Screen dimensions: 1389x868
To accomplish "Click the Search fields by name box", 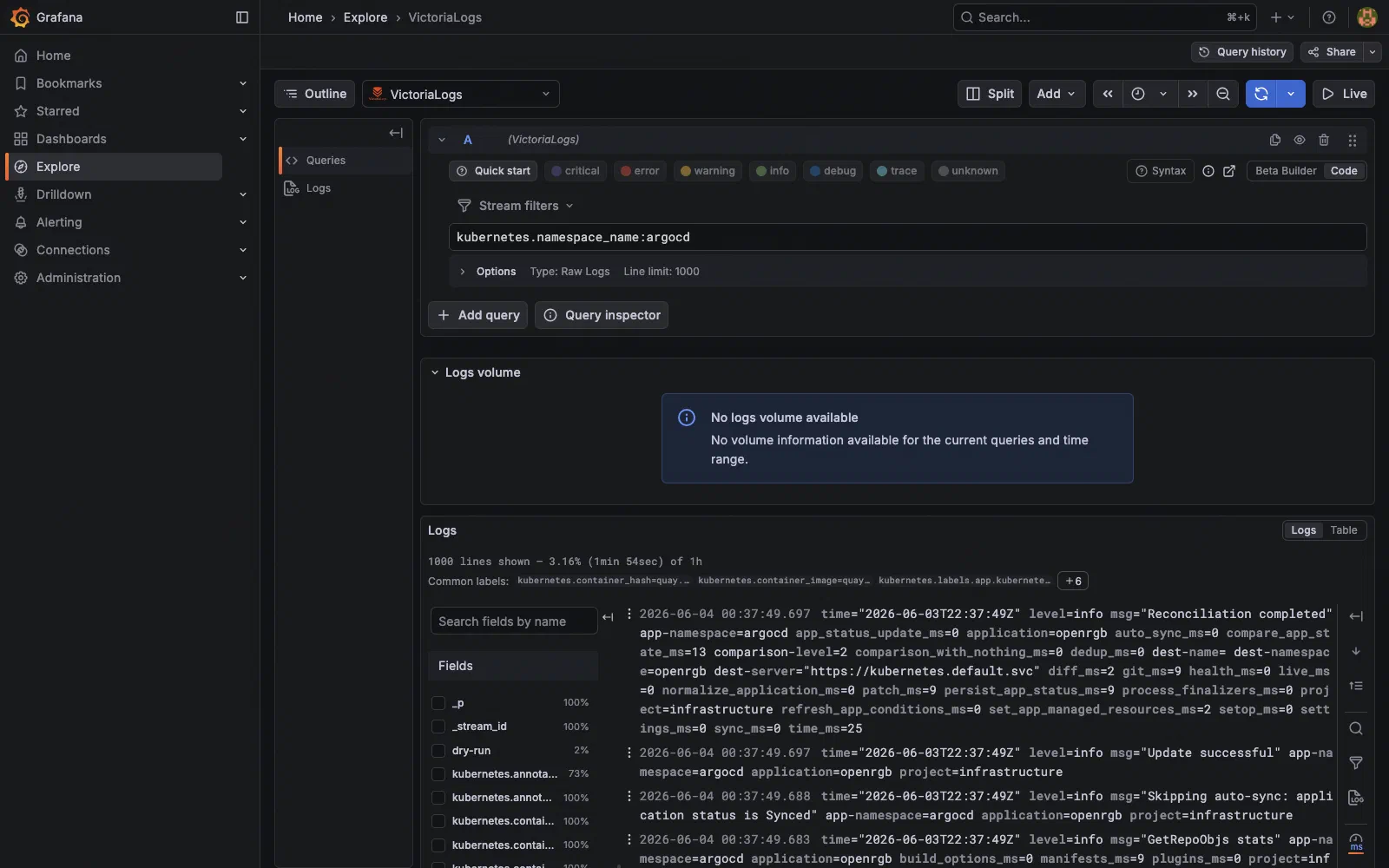I will [x=514, y=621].
